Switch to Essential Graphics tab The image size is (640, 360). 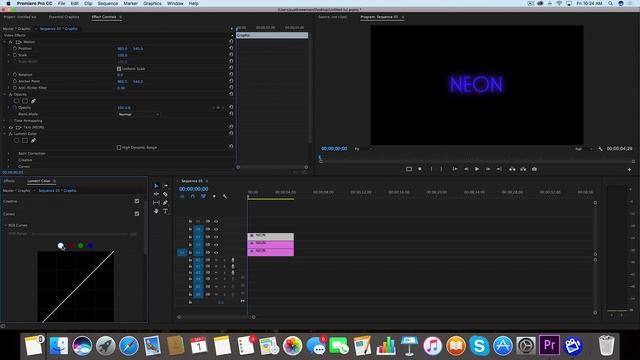coord(64,17)
